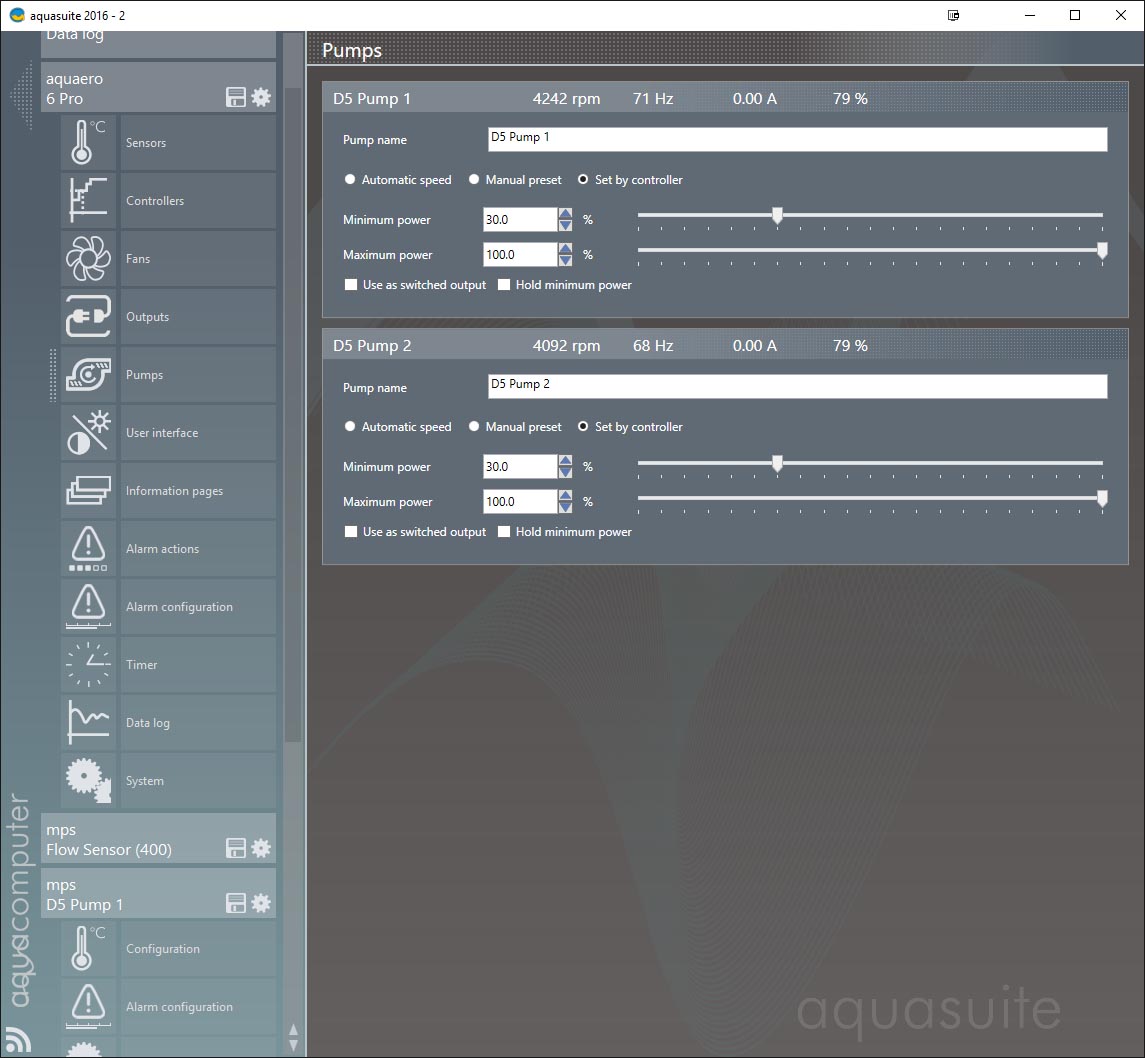The width and height of the screenshot is (1145, 1058).
Task: Click the D5 Pump 2 pump name field
Action: [x=797, y=386]
